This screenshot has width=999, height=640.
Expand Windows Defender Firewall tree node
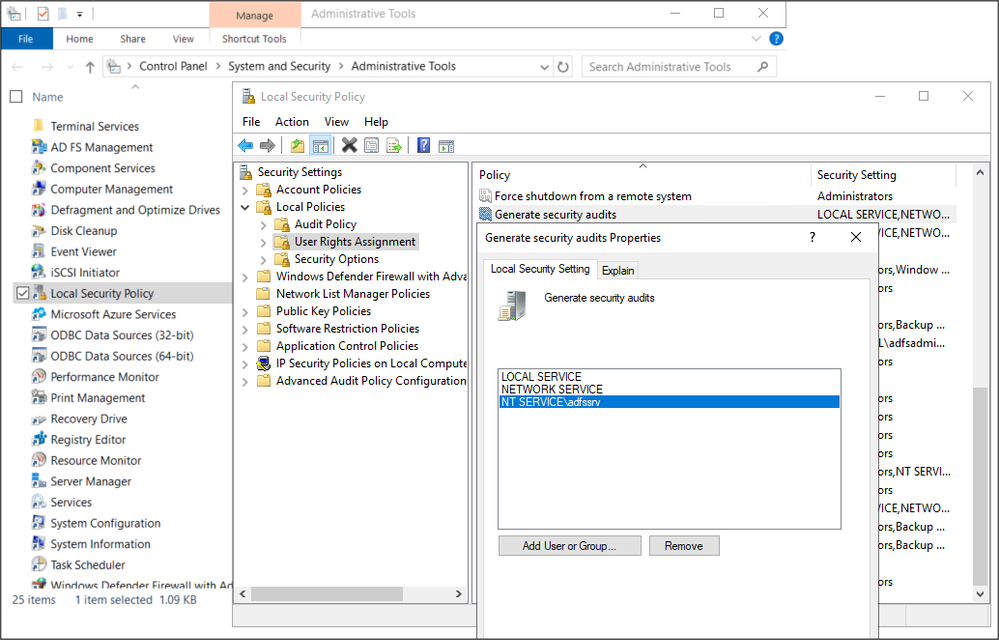(245, 277)
